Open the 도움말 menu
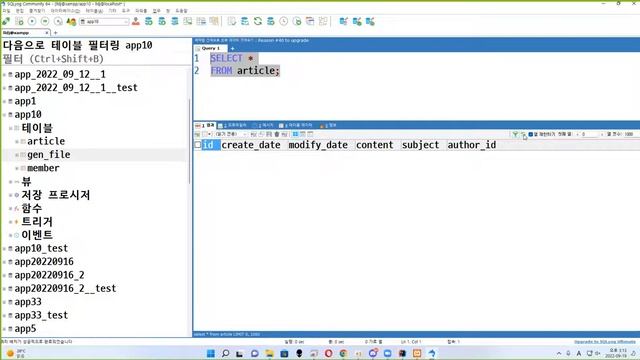Screen dimensions: 640x360 point(181,11)
